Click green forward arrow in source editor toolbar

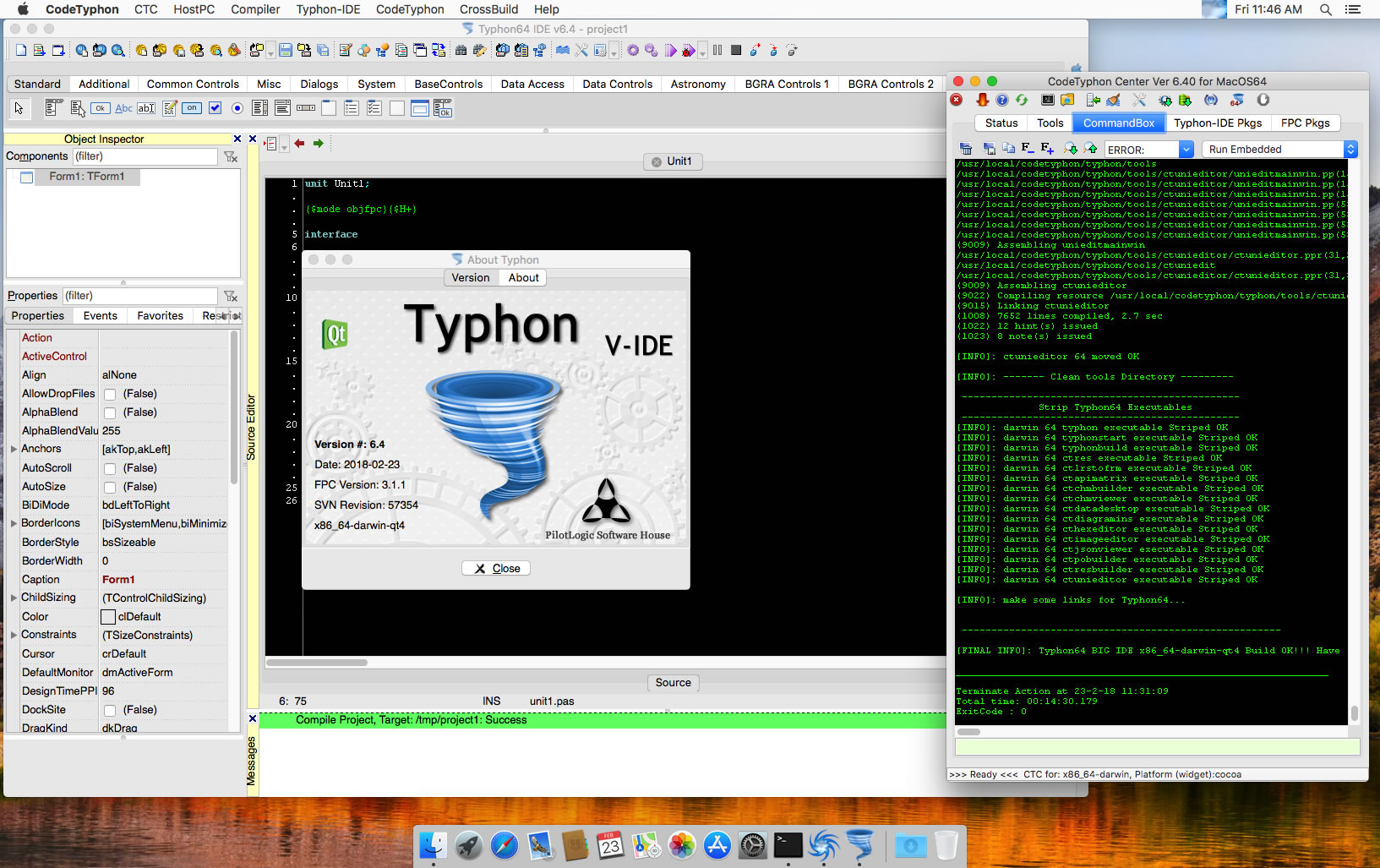pyautogui.click(x=319, y=144)
